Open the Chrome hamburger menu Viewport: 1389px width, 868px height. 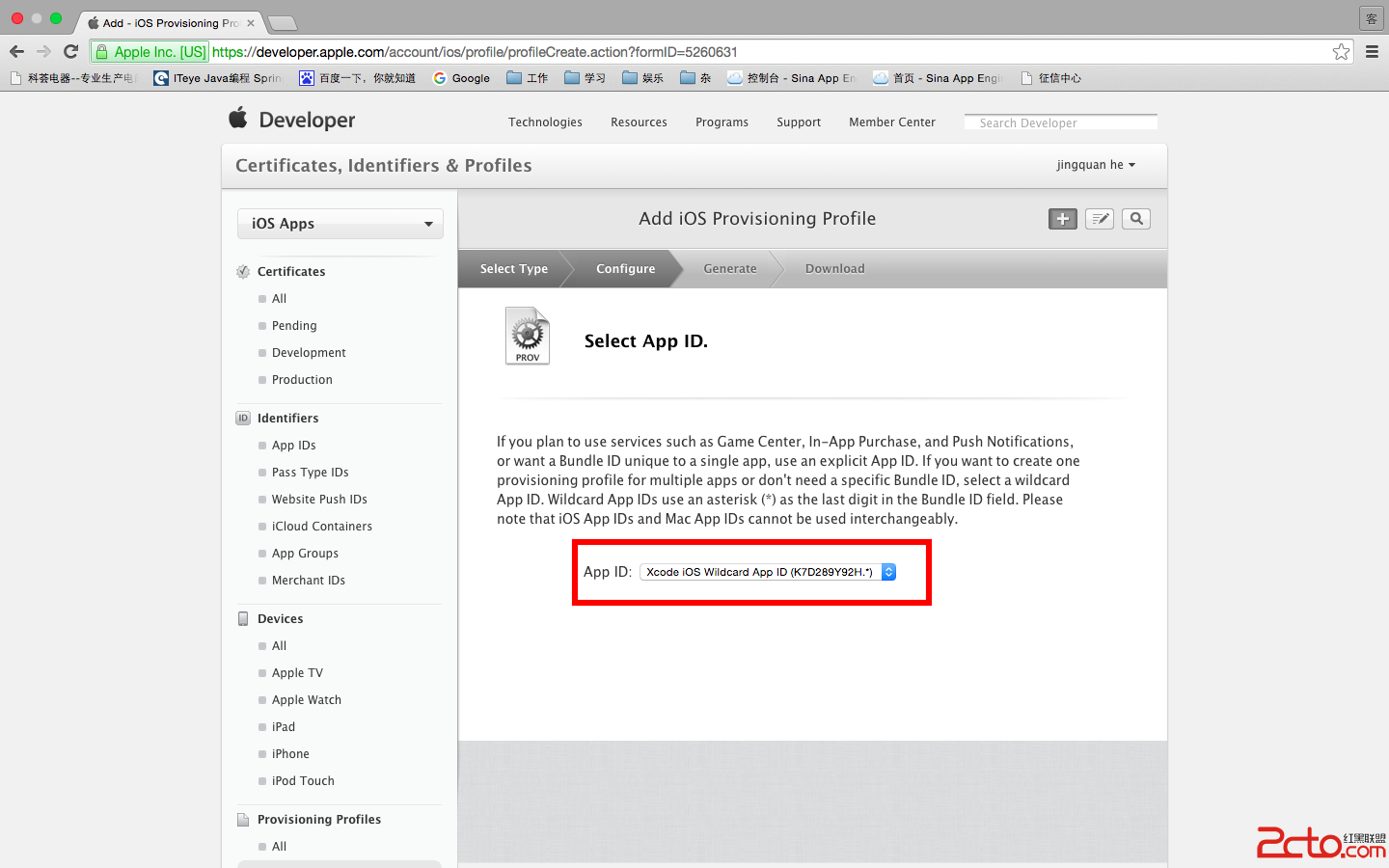(x=1372, y=52)
